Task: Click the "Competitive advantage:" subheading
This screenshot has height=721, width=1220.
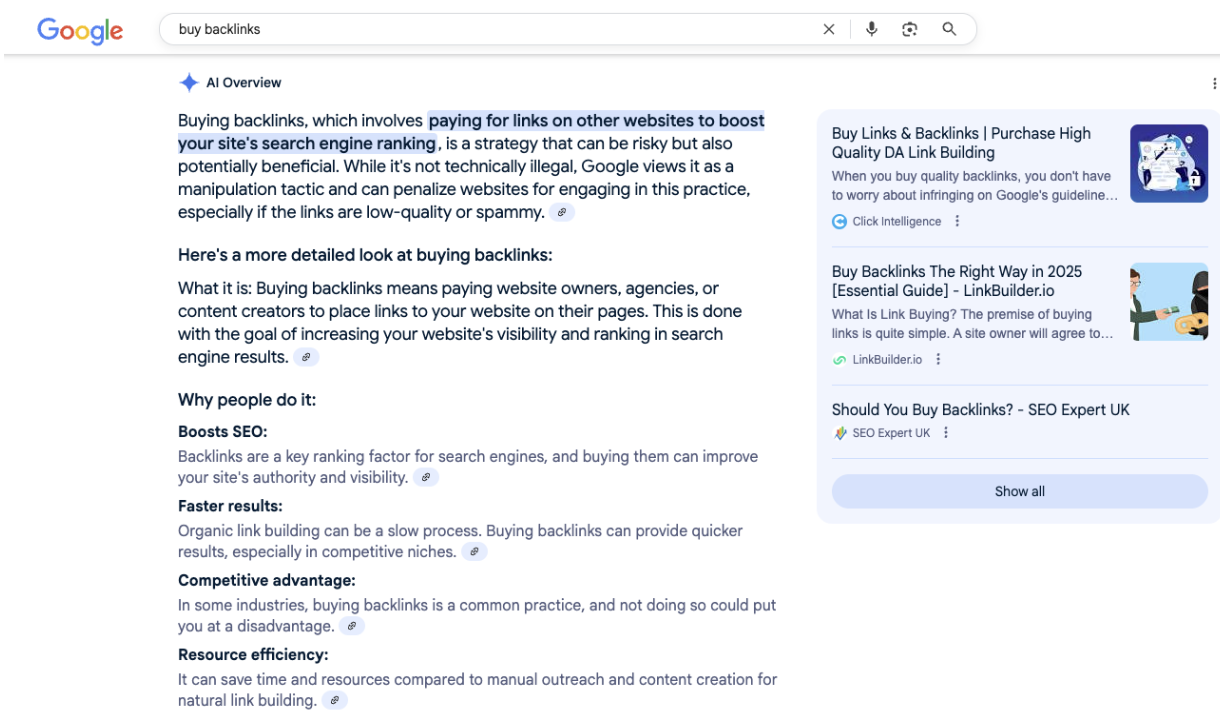Action: click(x=267, y=580)
